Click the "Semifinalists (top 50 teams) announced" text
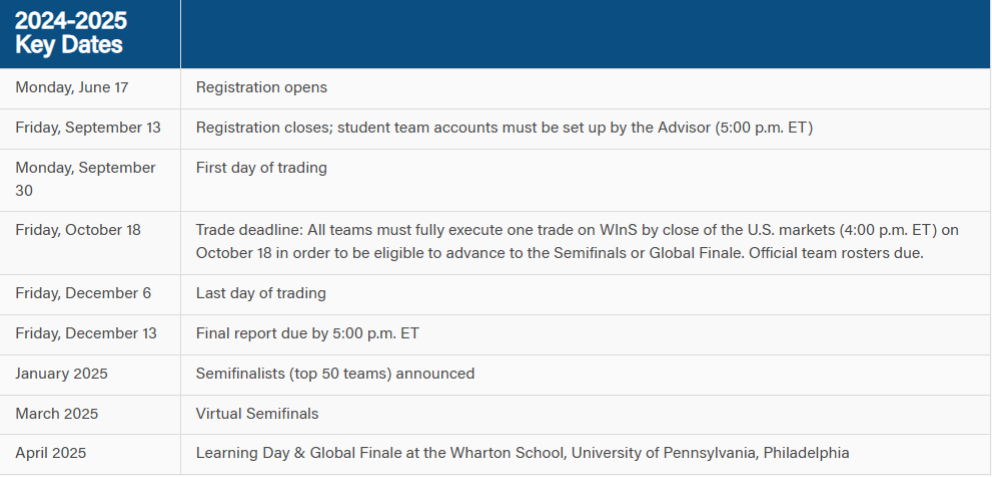 (335, 374)
